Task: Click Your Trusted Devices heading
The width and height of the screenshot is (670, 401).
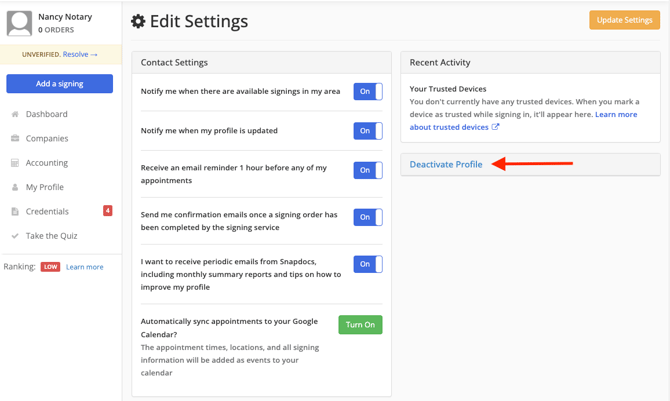Action: [448, 89]
